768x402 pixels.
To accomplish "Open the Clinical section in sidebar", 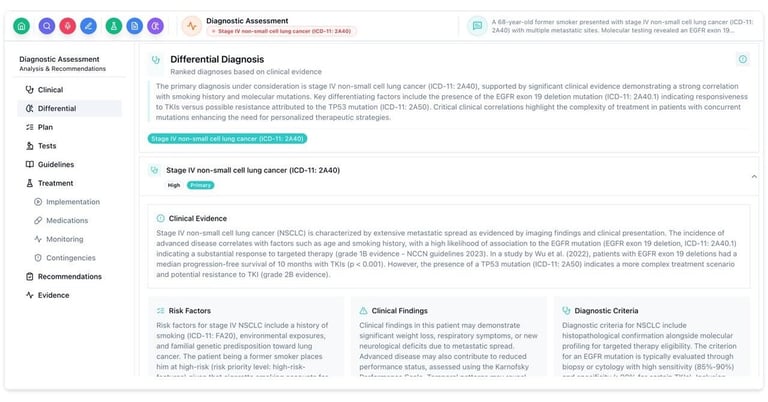I will pos(50,90).
